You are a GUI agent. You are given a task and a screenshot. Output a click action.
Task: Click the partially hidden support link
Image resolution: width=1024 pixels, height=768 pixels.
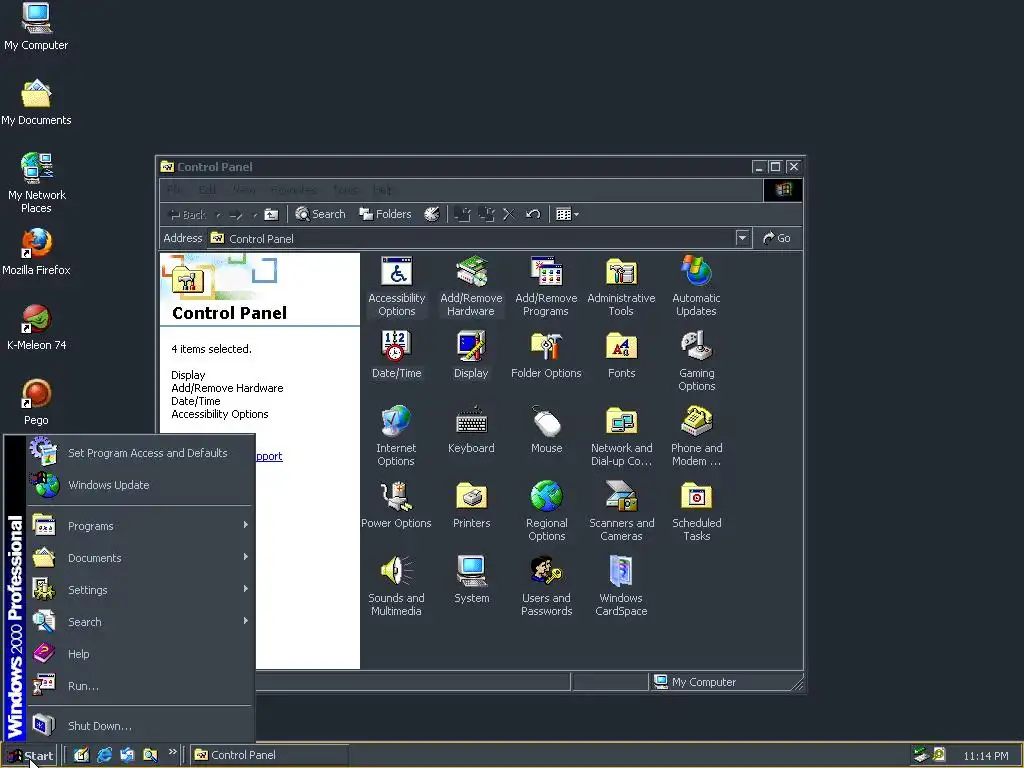[x=269, y=456]
